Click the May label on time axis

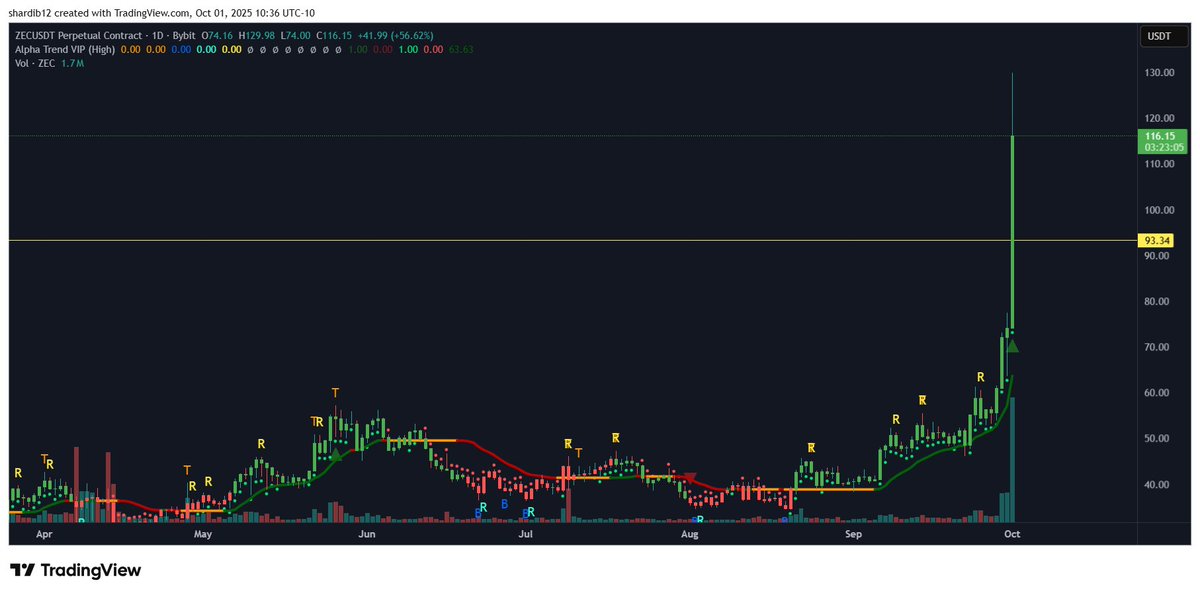[x=203, y=535]
